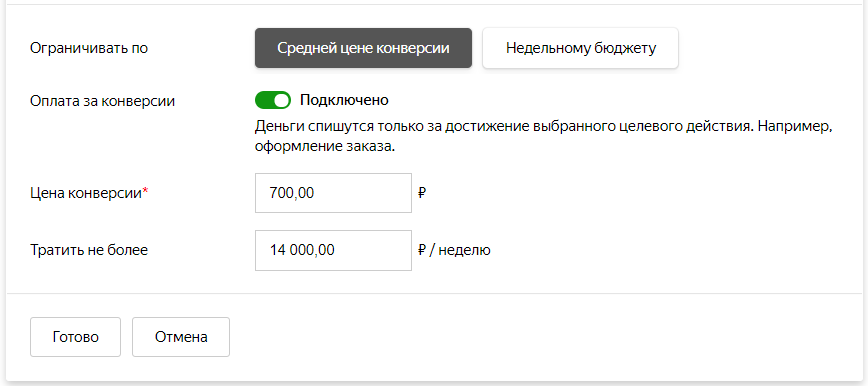Click the hint text starting 'Деньги спишутся'
The height and width of the screenshot is (386, 868).
[x=544, y=127]
